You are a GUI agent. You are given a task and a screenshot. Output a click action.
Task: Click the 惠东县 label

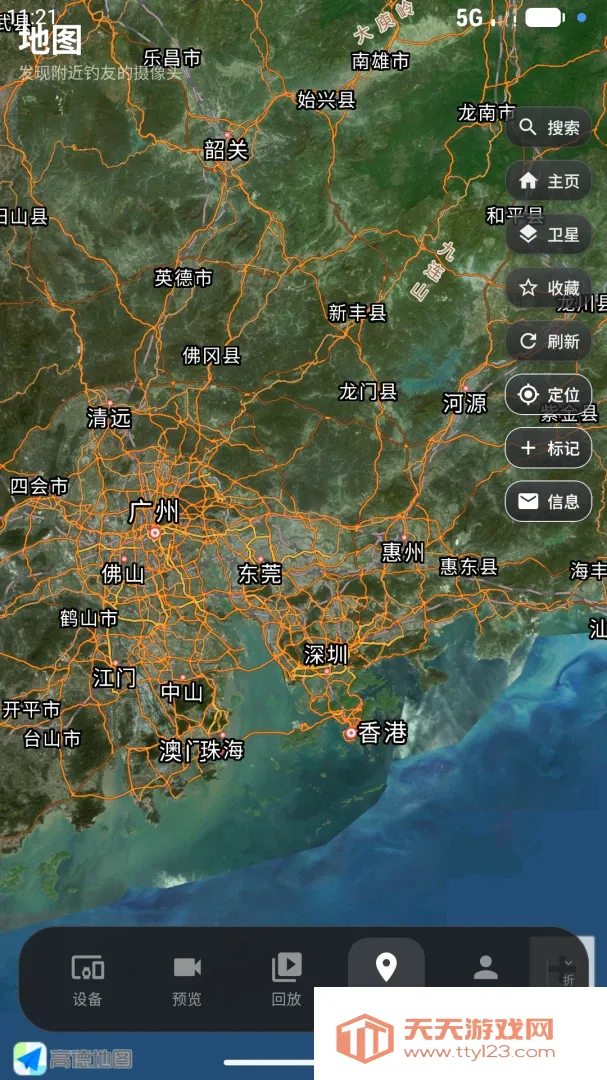469,567
